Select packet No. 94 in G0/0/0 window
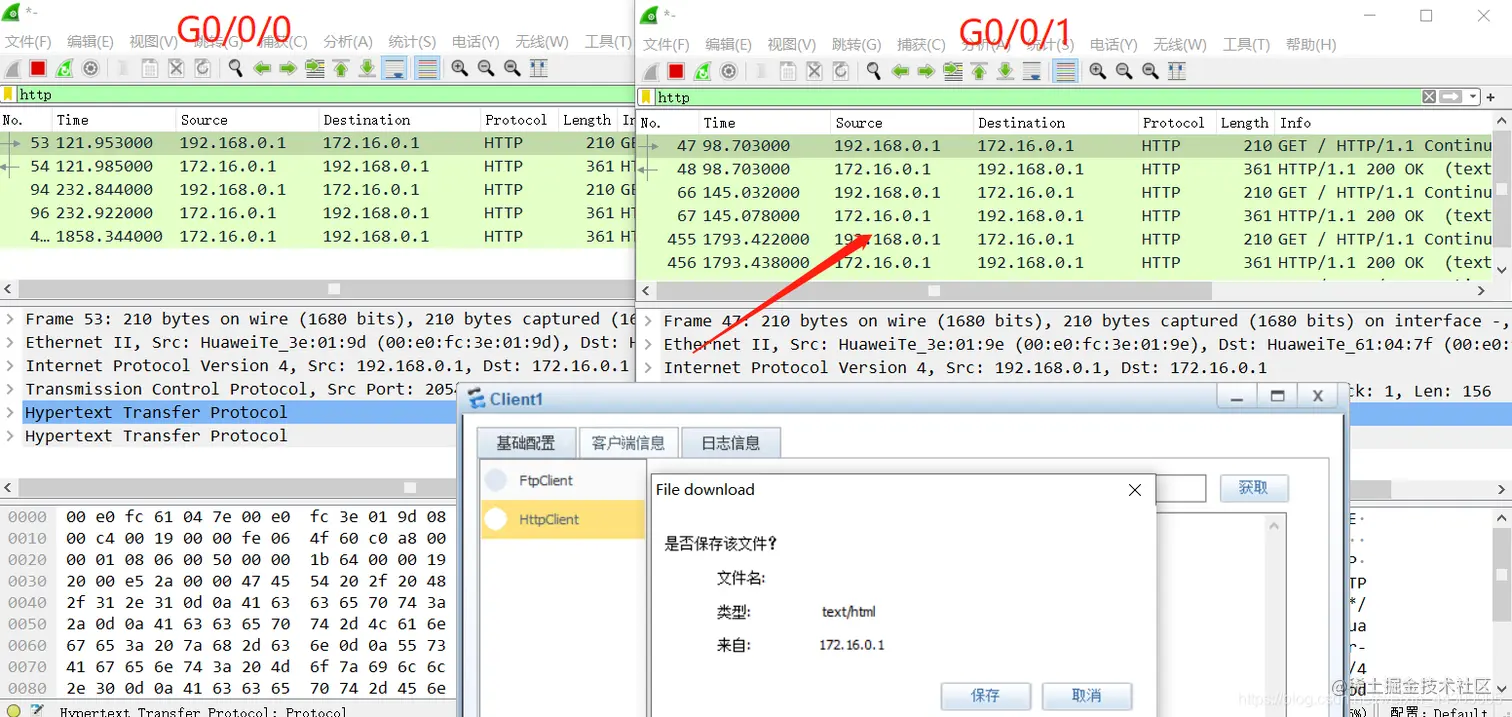The height and width of the screenshot is (717, 1512). [317, 189]
